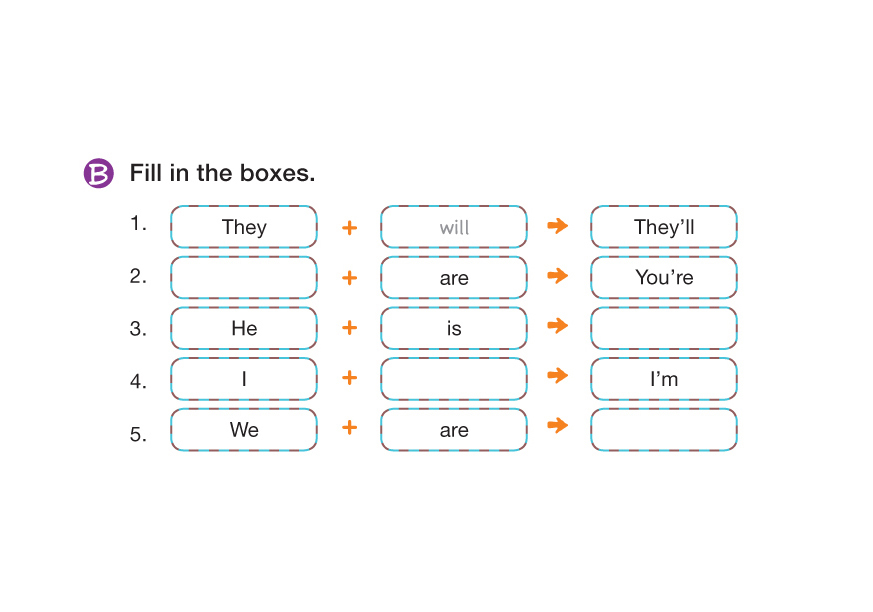Click the gray 'will' box
Screen dimensions: 873x612
point(454,227)
